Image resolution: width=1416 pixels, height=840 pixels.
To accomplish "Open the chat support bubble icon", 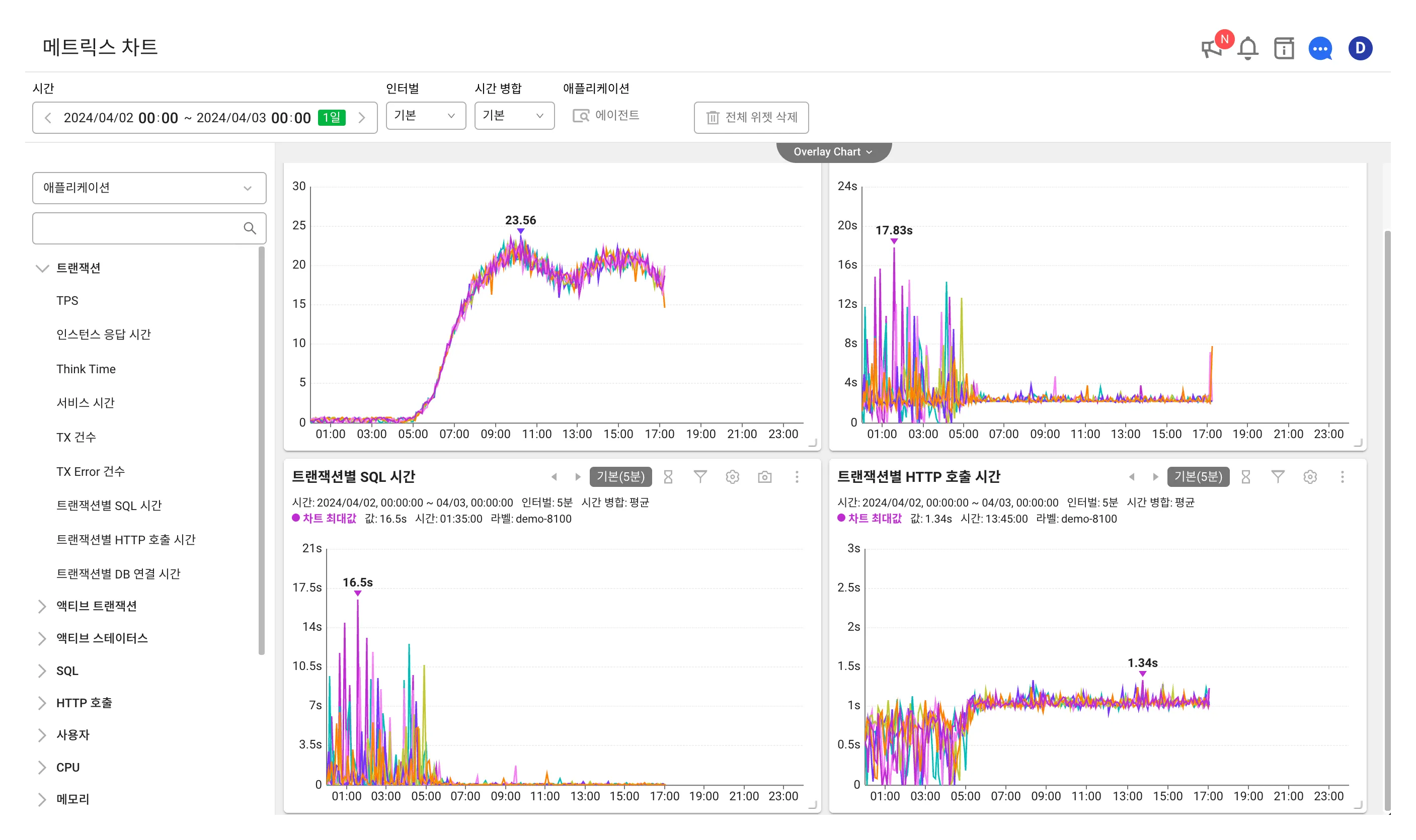I will (x=1320, y=49).
